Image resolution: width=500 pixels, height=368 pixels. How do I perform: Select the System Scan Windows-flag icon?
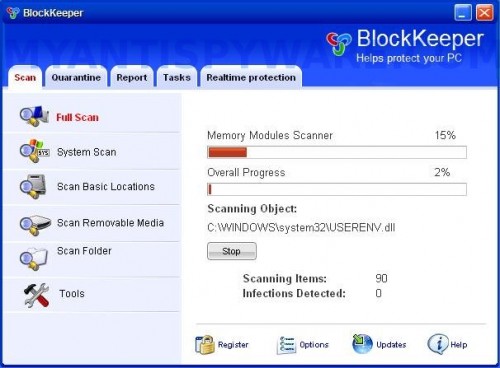click(34, 151)
